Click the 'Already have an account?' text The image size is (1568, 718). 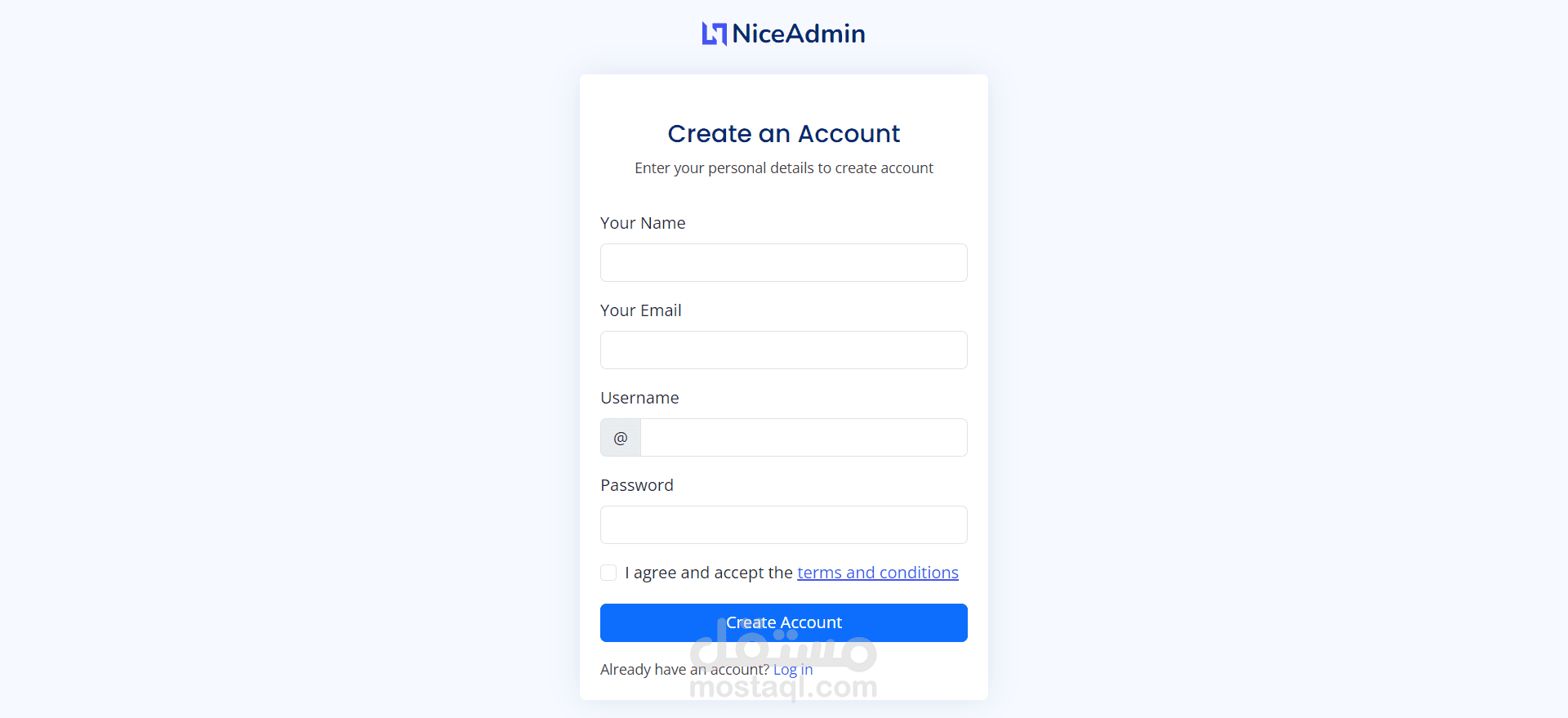tap(684, 670)
